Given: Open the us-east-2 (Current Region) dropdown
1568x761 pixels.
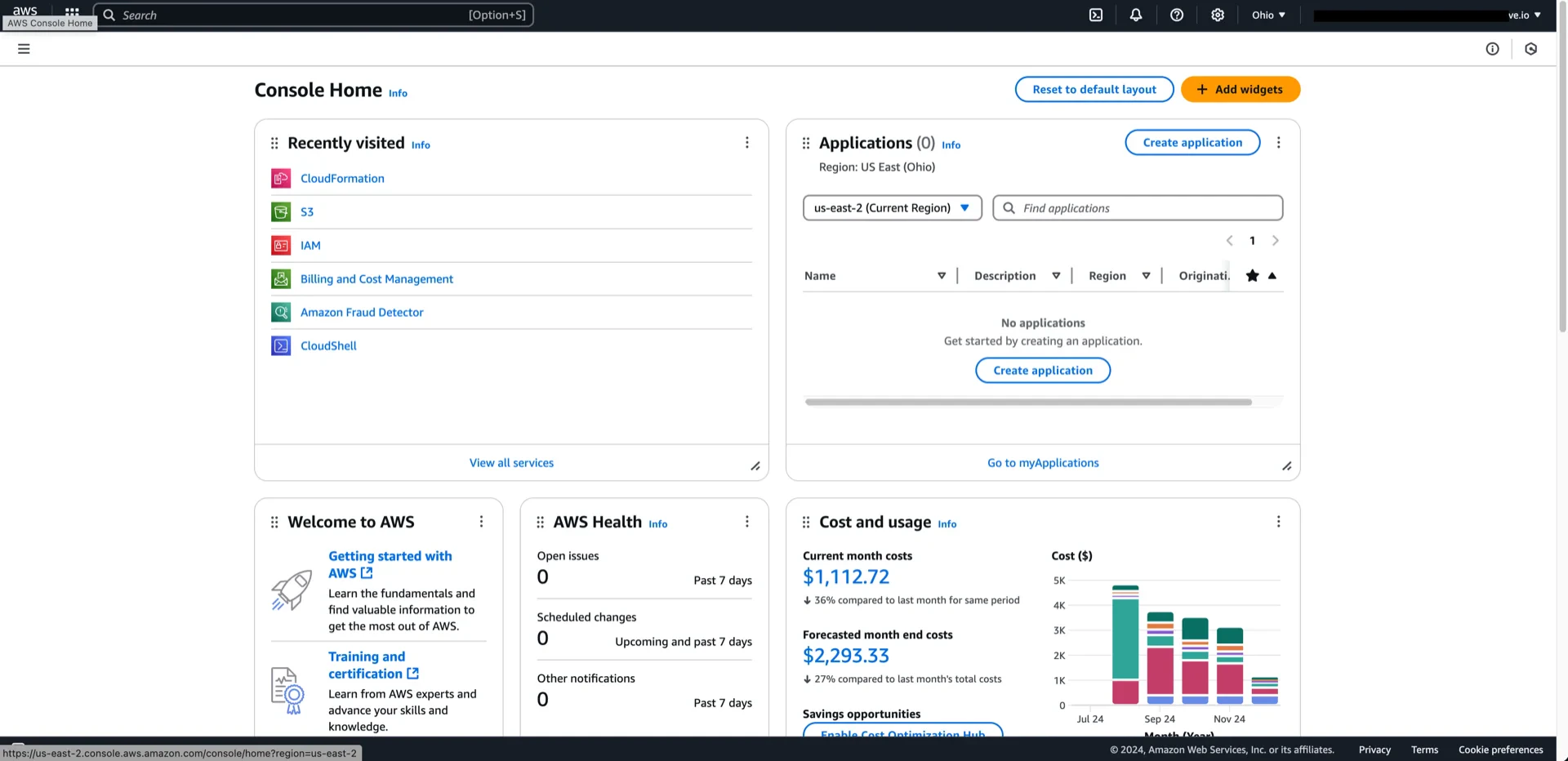Looking at the screenshot, I should tap(893, 208).
